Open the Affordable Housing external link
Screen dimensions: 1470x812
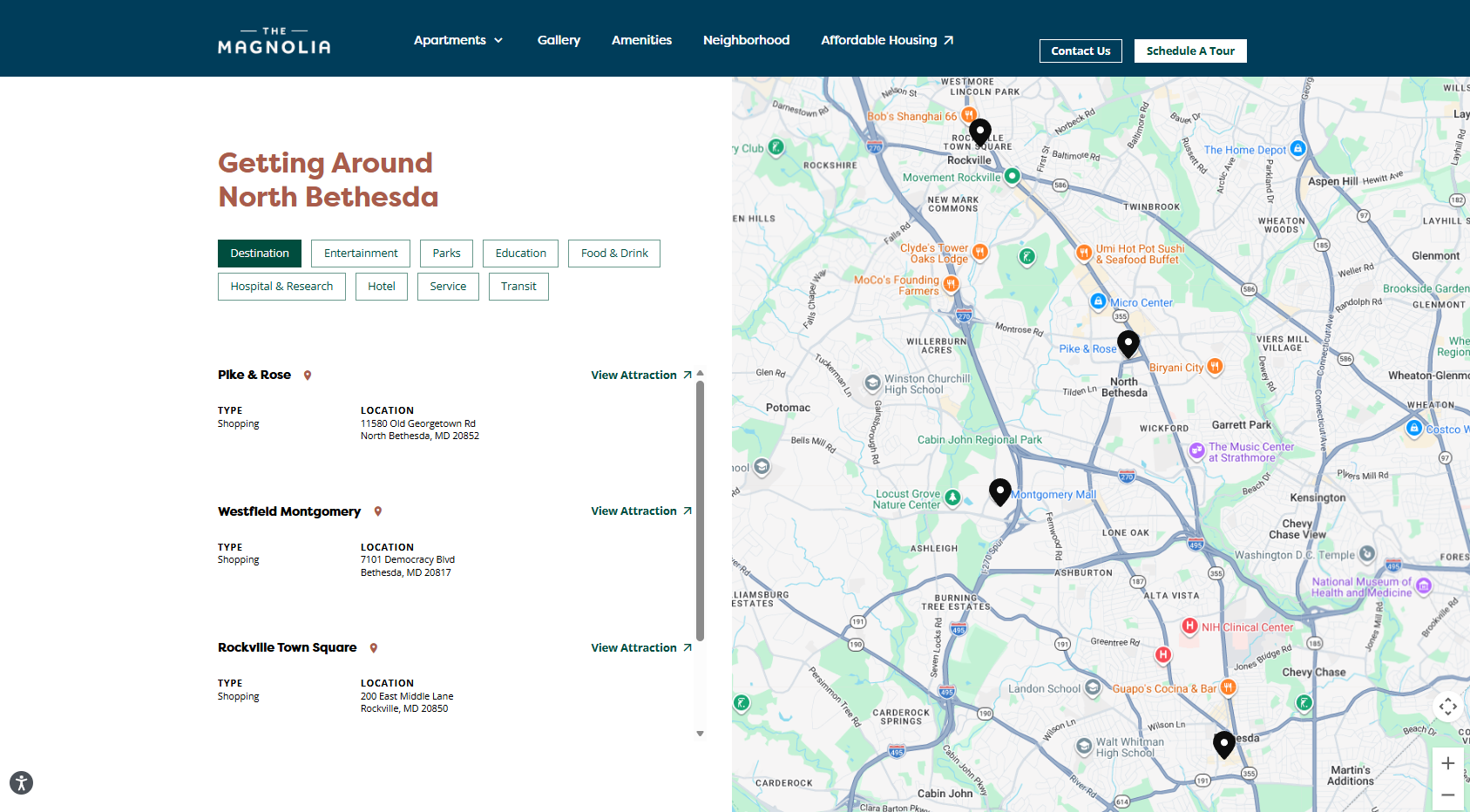click(887, 40)
